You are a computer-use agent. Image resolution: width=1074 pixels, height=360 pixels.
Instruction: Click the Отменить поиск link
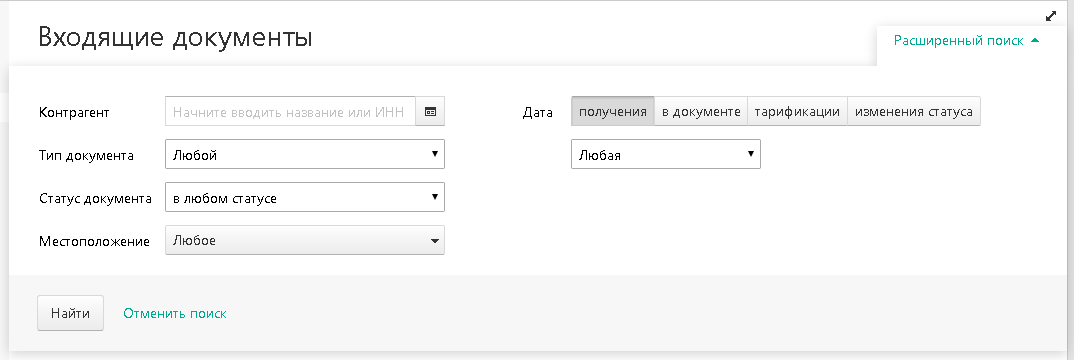click(x=175, y=313)
